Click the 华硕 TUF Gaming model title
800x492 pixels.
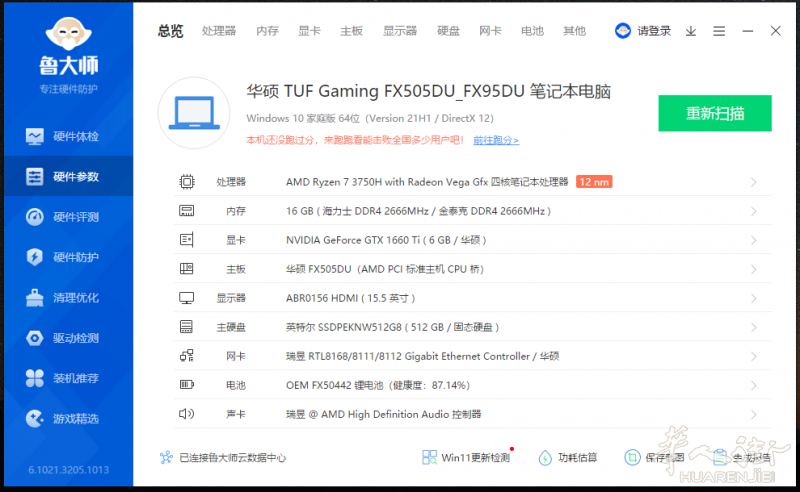pos(429,91)
